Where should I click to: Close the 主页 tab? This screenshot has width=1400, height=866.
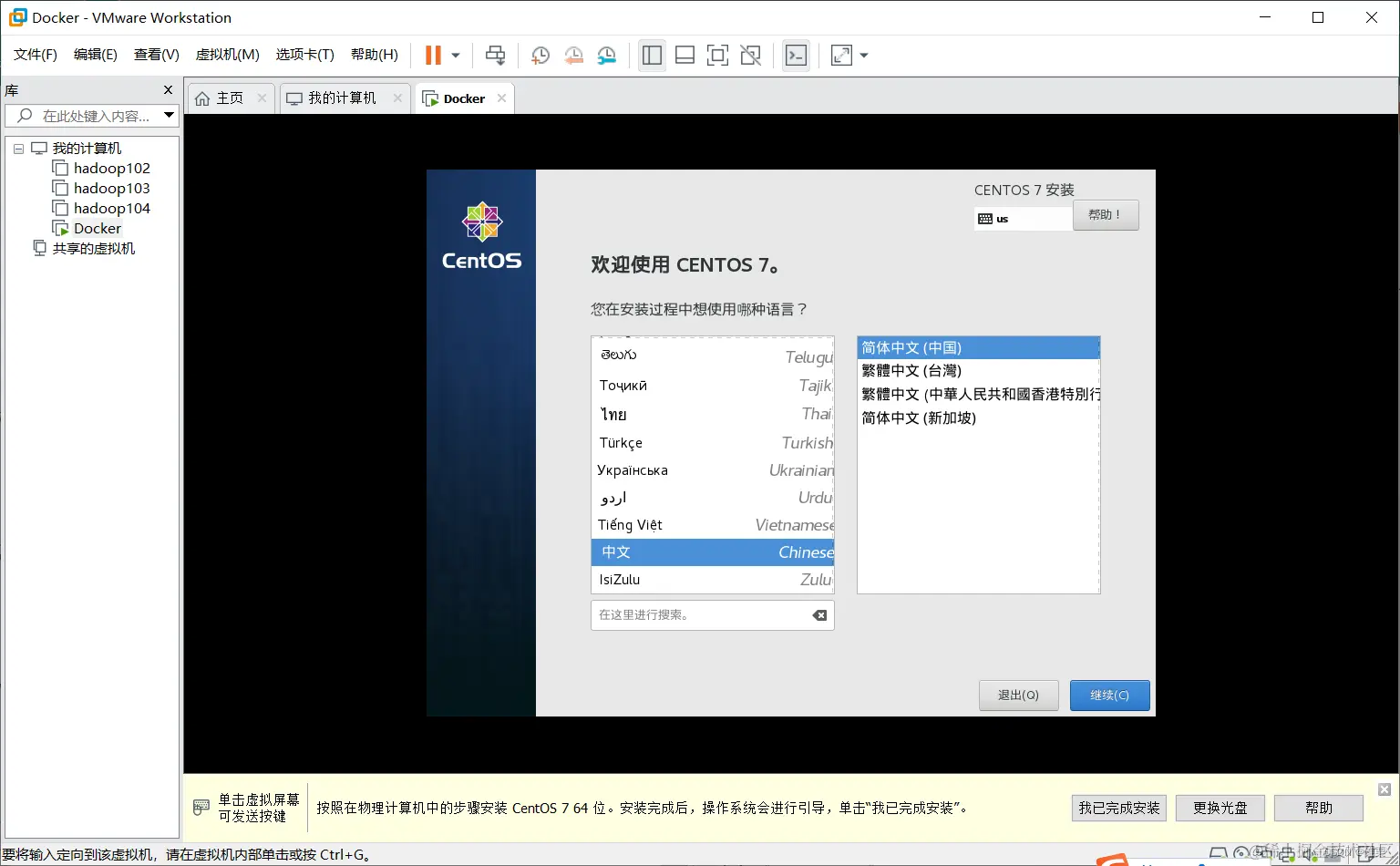pos(262,98)
